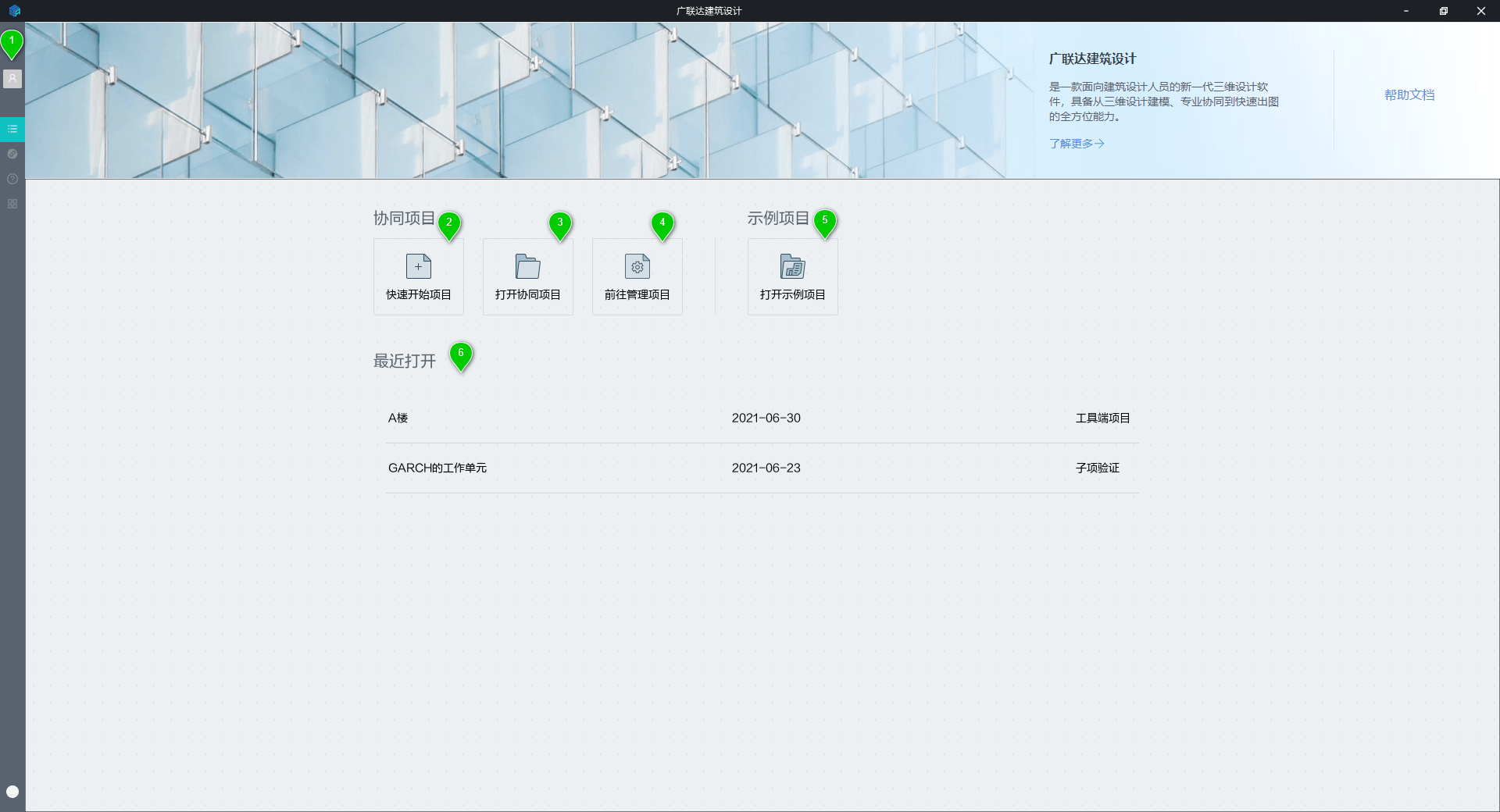Image resolution: width=1500 pixels, height=812 pixels.
Task: Click green marker number 1 at top-left
Action: (x=12, y=45)
